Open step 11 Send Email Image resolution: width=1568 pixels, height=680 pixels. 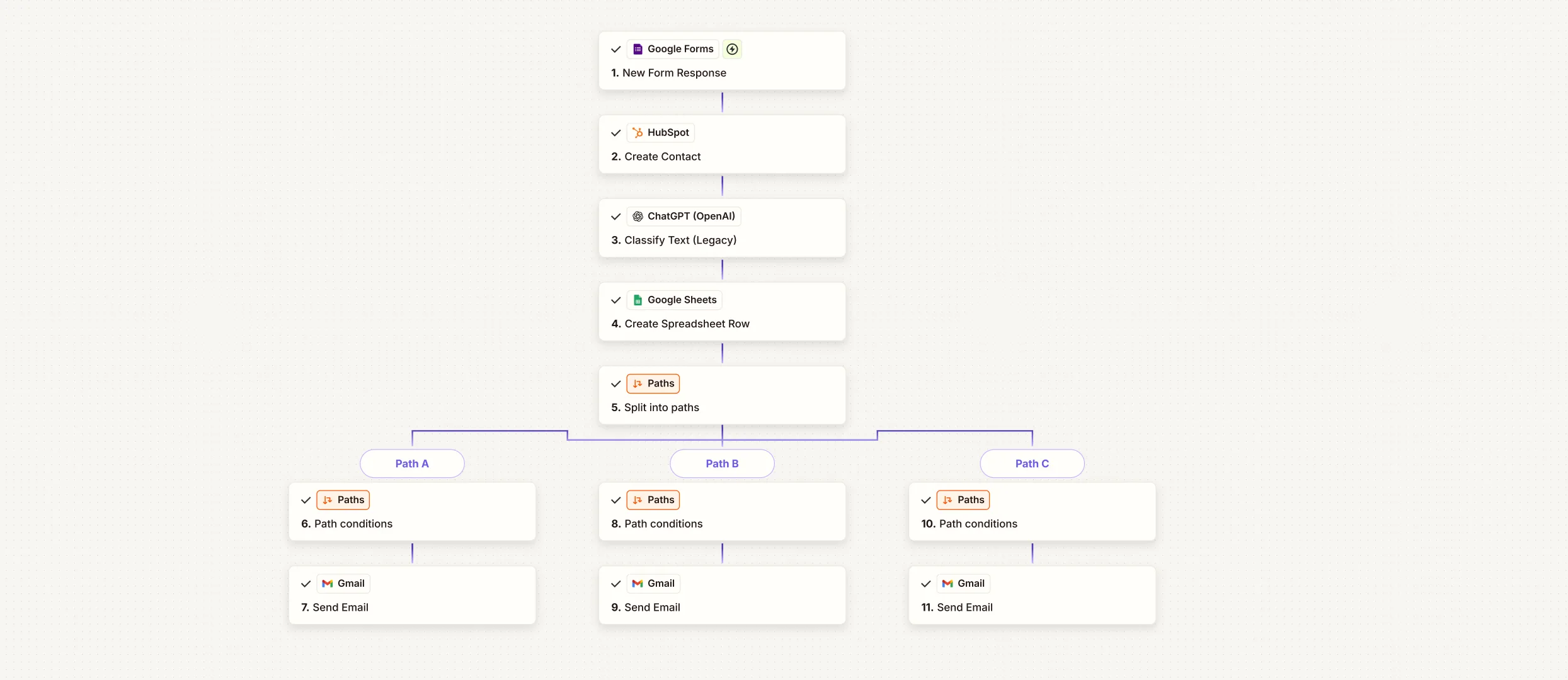[1032, 595]
